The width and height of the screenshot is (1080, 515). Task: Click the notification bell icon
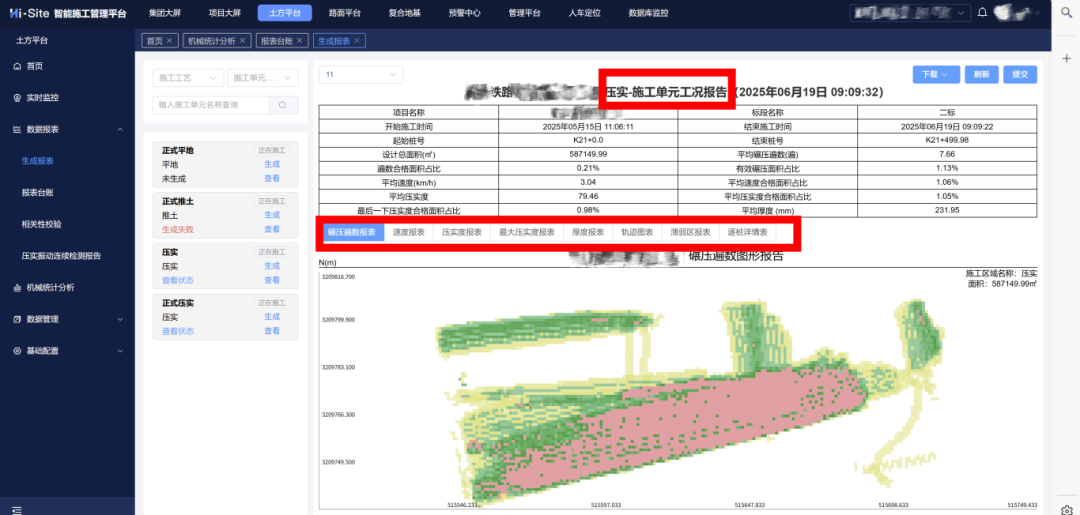tap(983, 13)
